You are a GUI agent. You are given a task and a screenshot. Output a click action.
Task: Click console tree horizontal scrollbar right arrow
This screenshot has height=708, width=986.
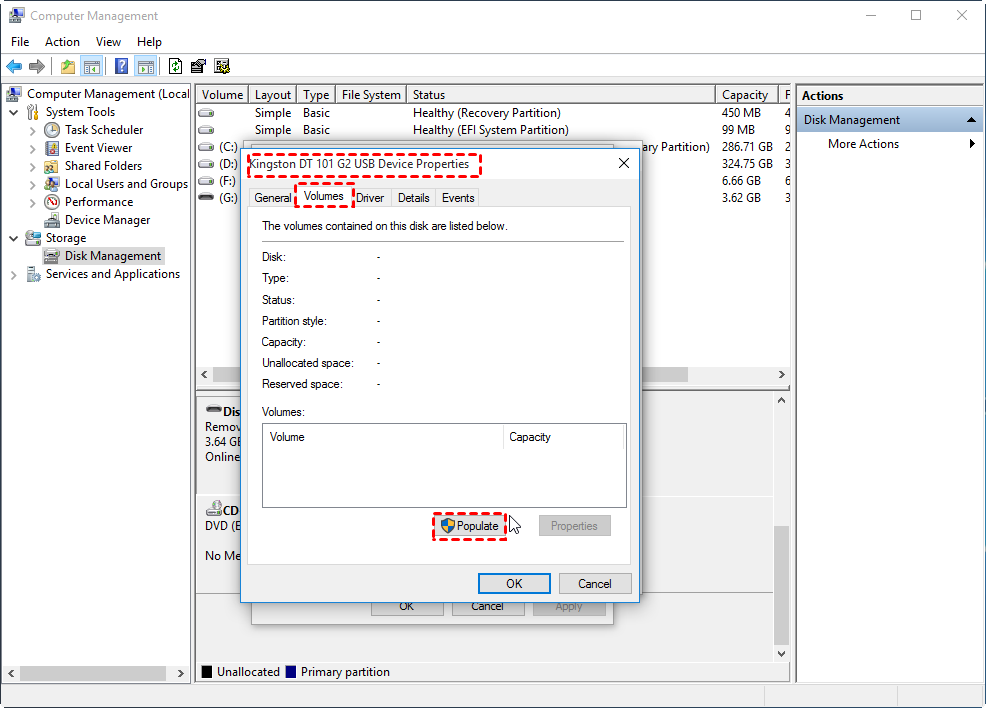pos(180,673)
